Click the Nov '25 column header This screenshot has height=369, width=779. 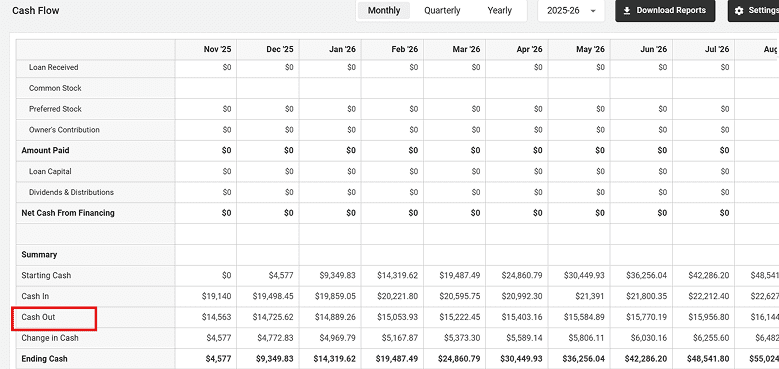coord(218,49)
